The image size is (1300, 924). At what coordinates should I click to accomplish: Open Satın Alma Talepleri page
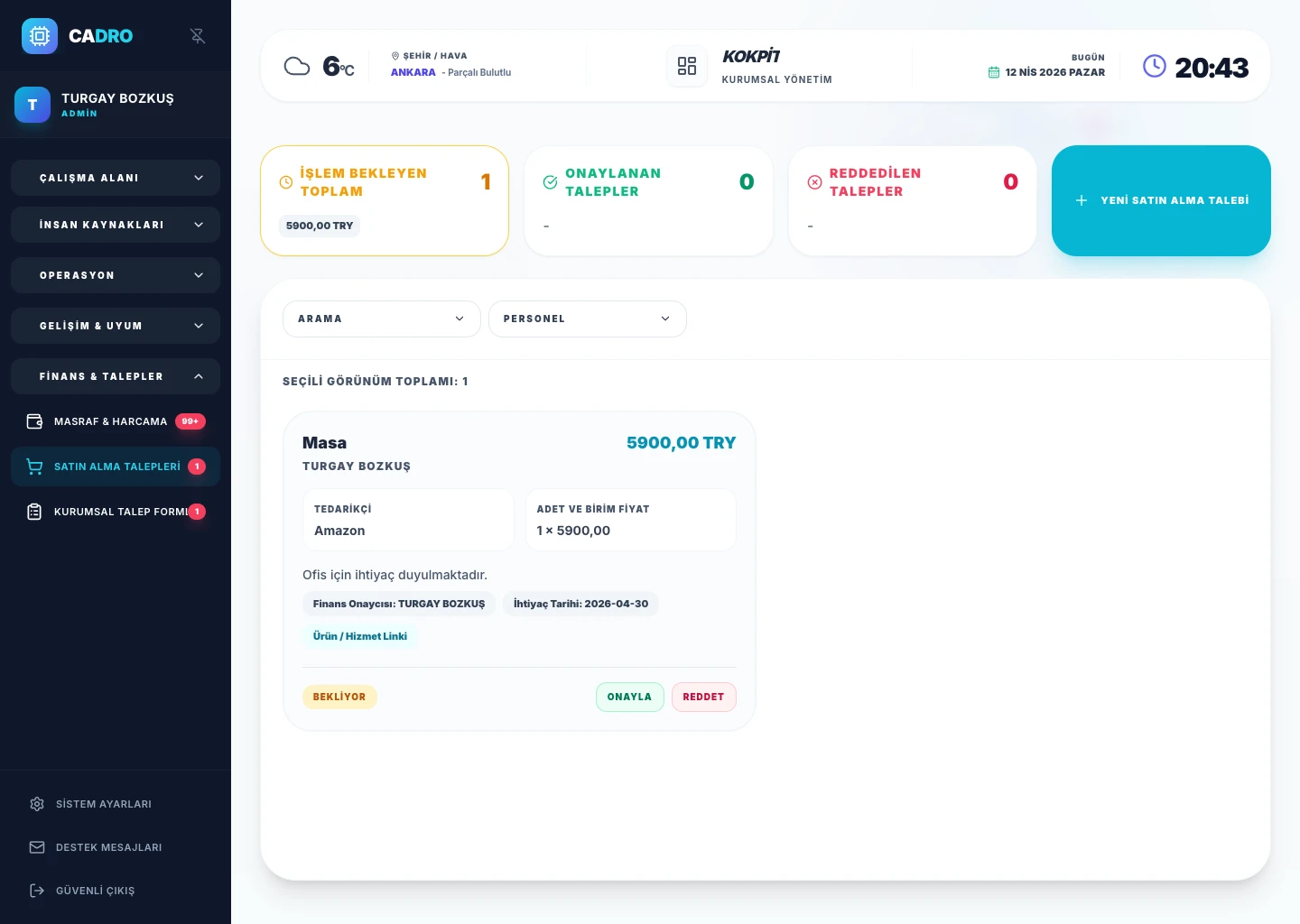click(116, 467)
